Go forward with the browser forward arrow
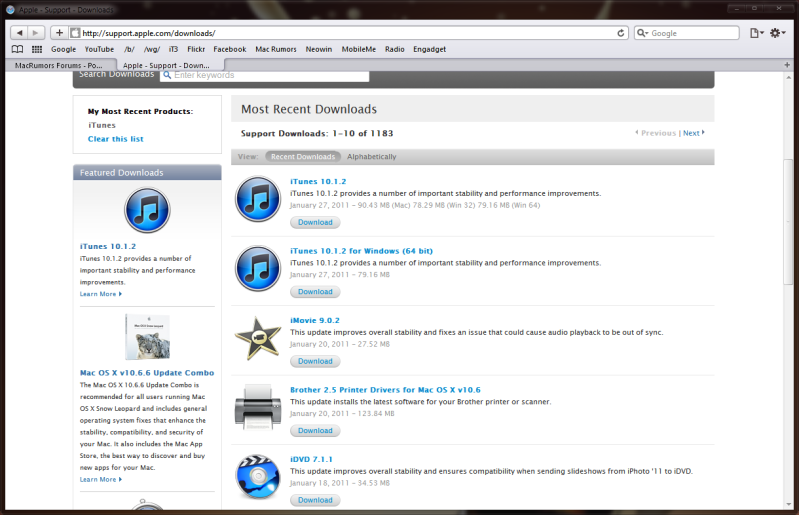Screen dimensions: 799x515 coord(36,33)
